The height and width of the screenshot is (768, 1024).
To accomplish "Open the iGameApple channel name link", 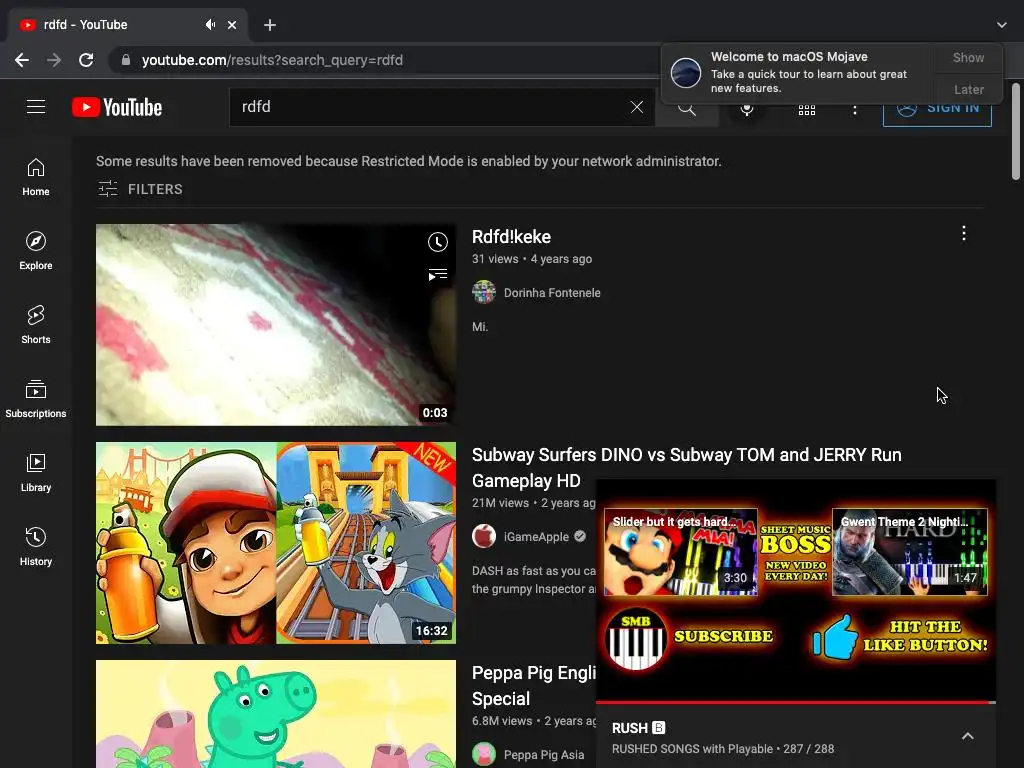I will point(536,537).
